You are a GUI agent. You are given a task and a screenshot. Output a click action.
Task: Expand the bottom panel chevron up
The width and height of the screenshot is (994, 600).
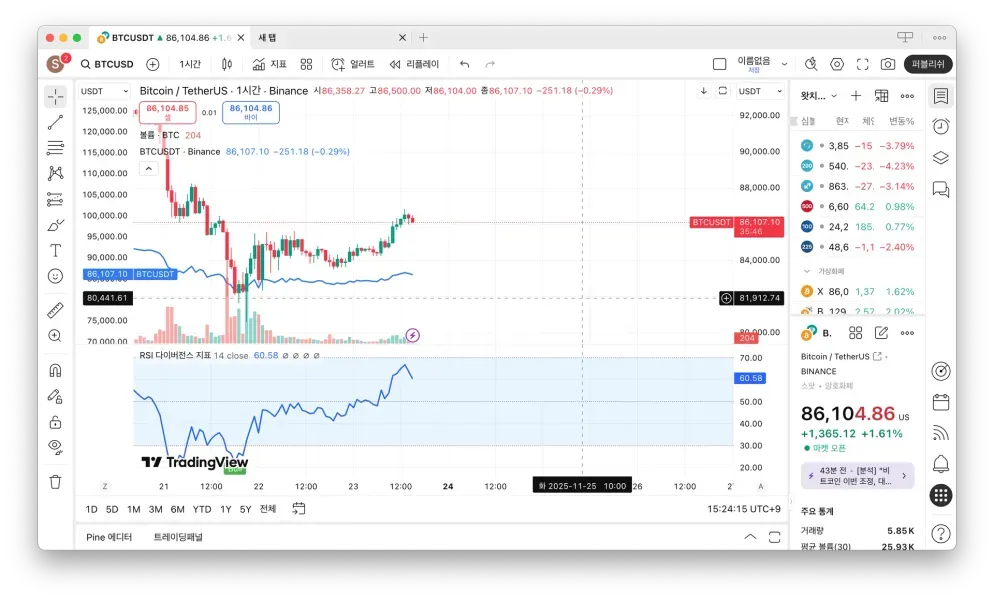pos(750,537)
